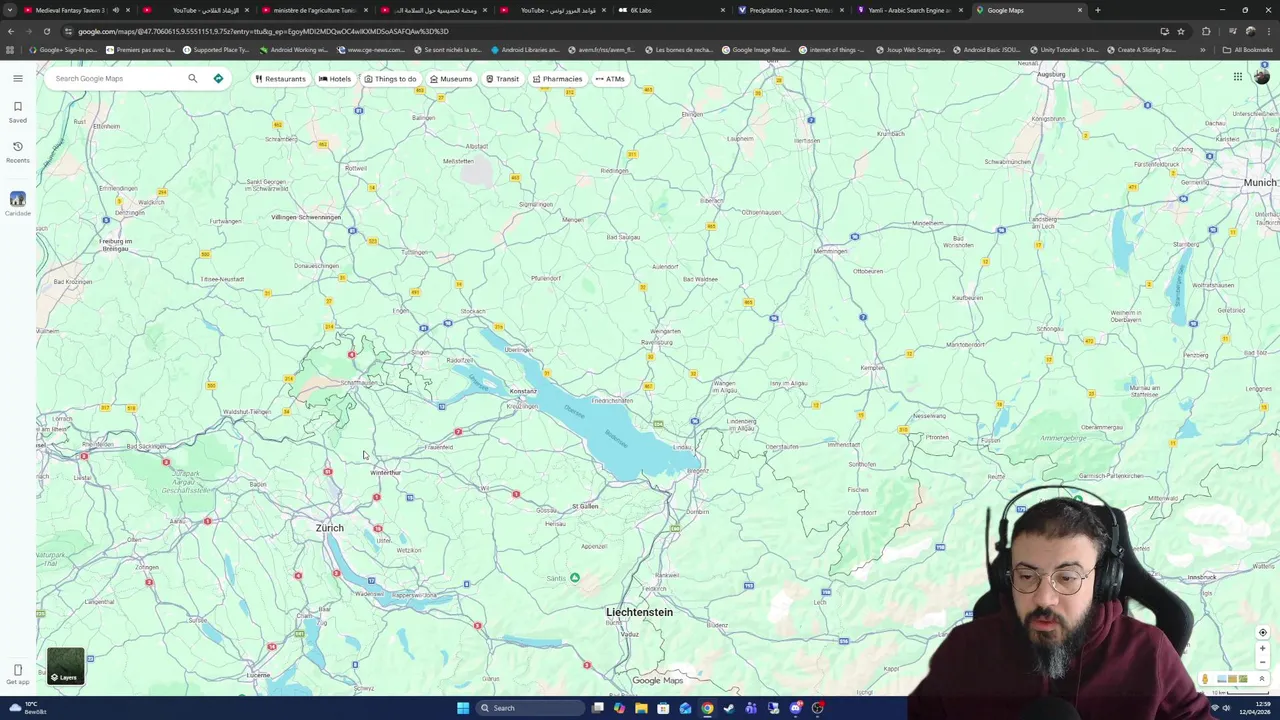1280x720 pixels.
Task: Open the Google Image Resul... bookmark
Action: pyautogui.click(x=757, y=50)
